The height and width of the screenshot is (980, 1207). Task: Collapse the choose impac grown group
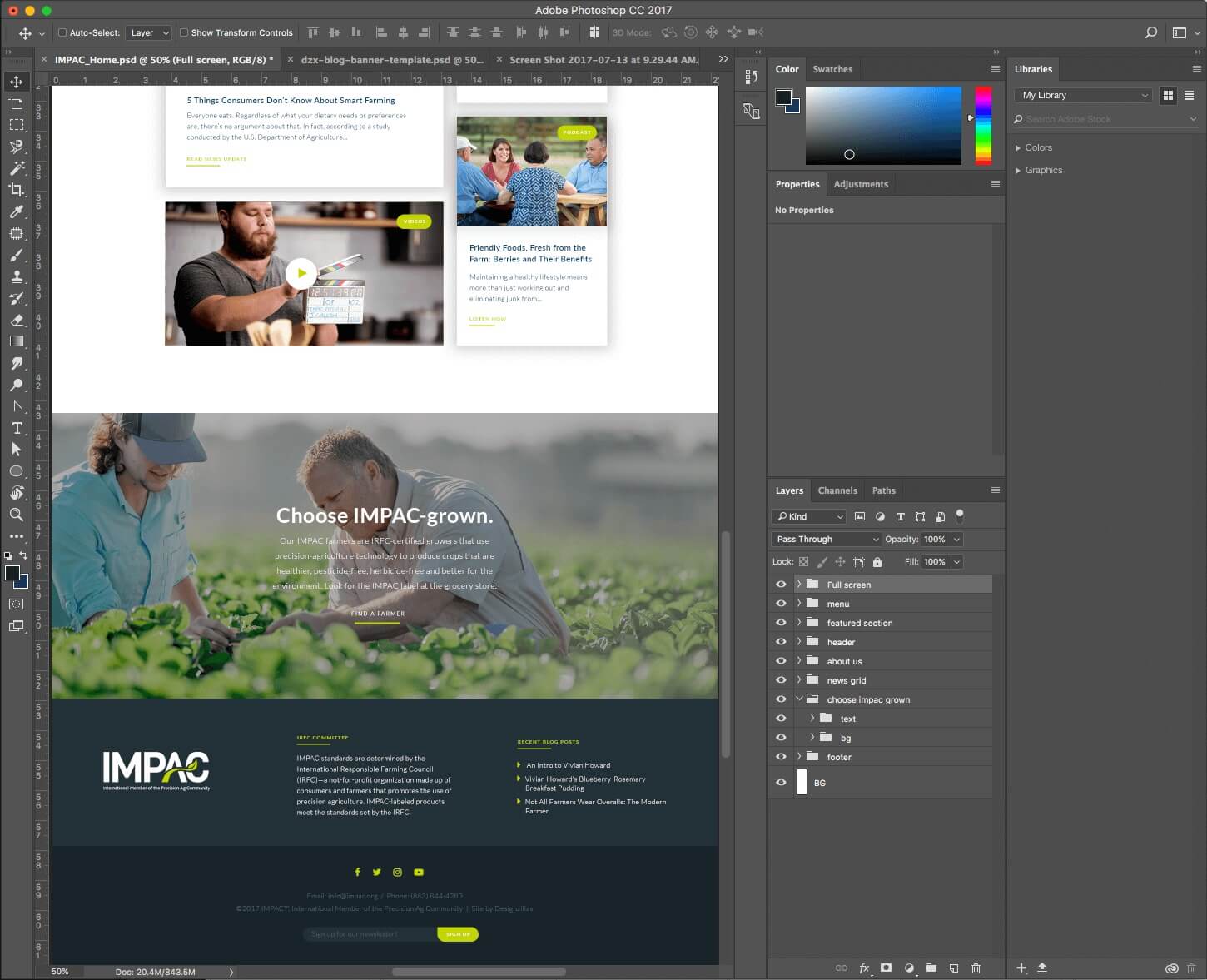(799, 699)
